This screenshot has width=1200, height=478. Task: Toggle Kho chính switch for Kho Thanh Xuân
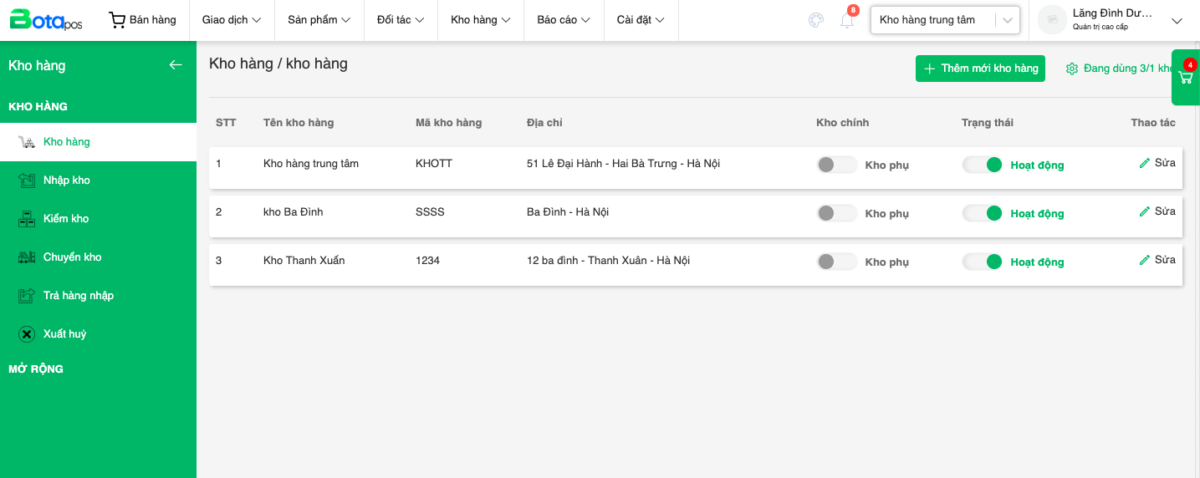836,262
